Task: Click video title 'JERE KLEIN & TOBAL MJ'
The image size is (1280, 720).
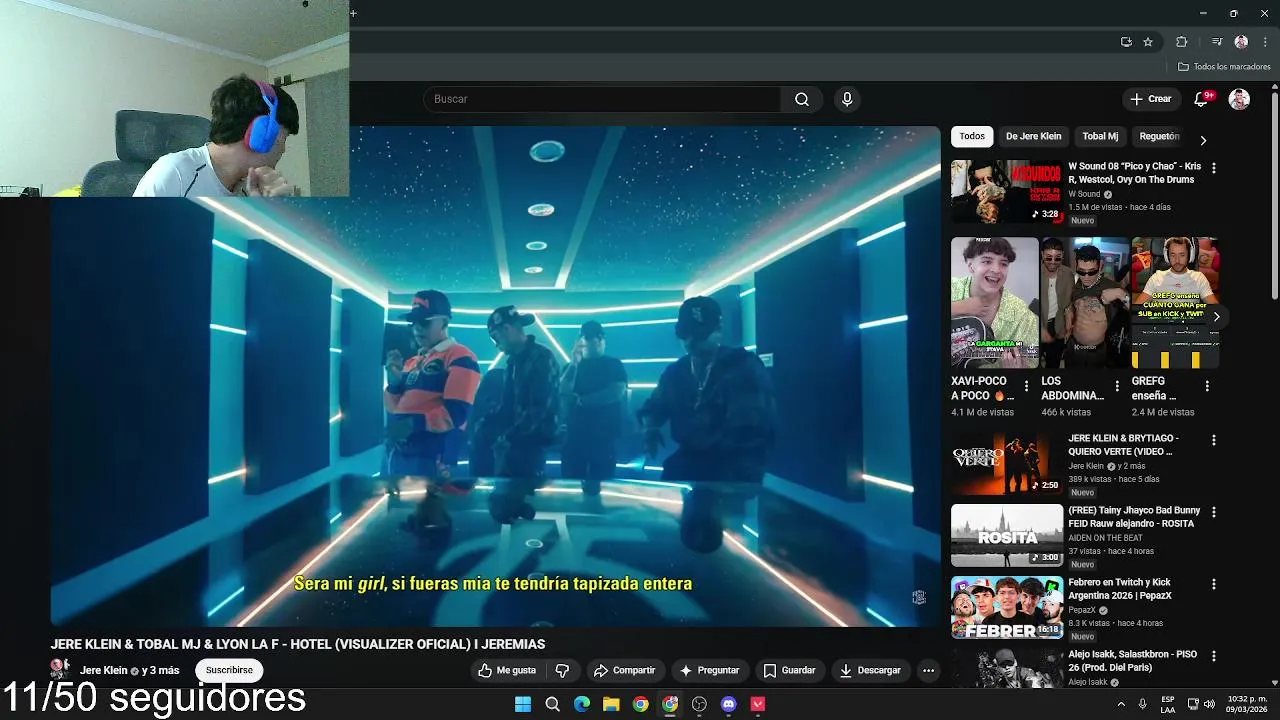Action: pos(298,644)
